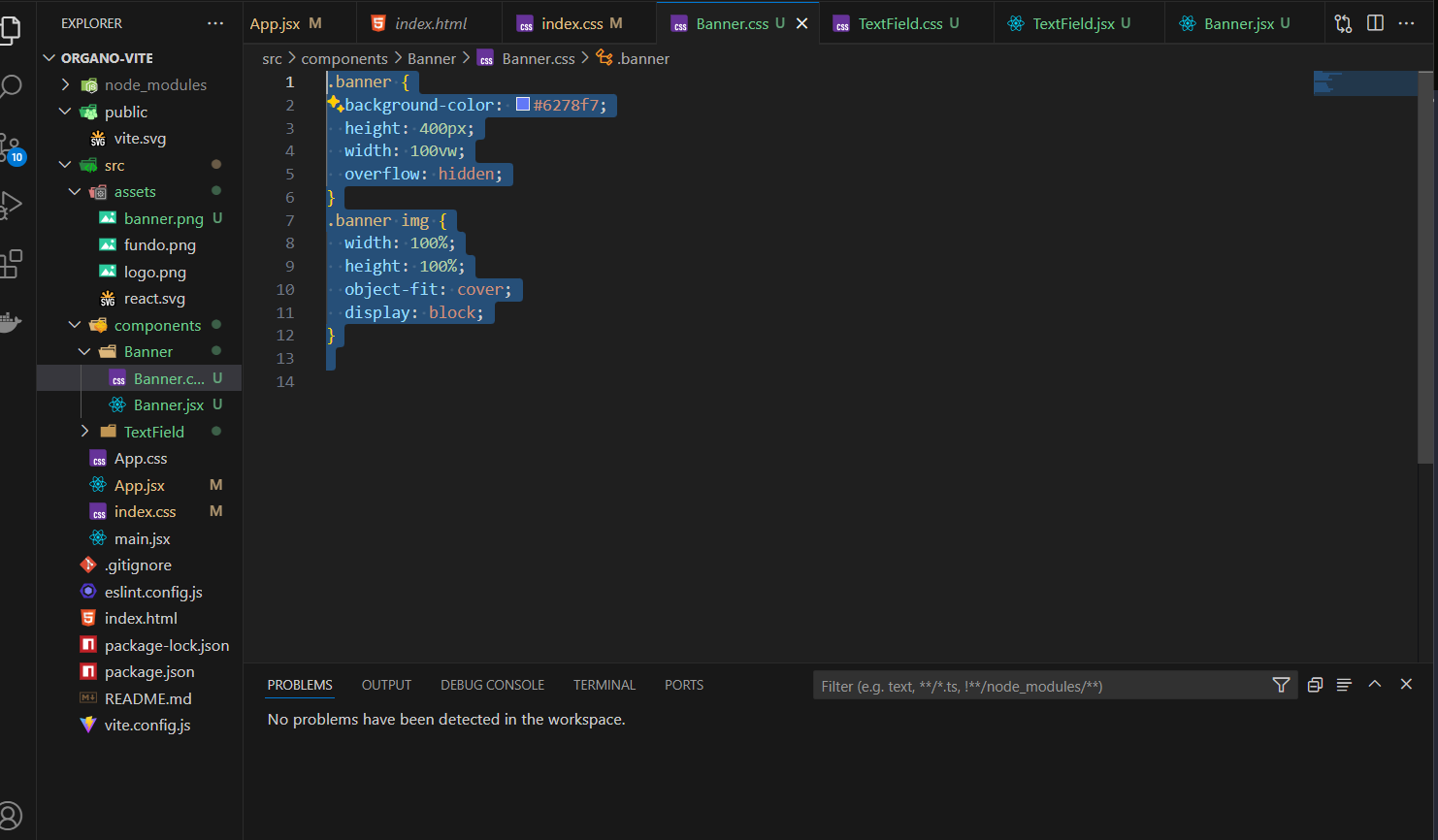Open the color picker swatch for #6278f7

point(523,105)
